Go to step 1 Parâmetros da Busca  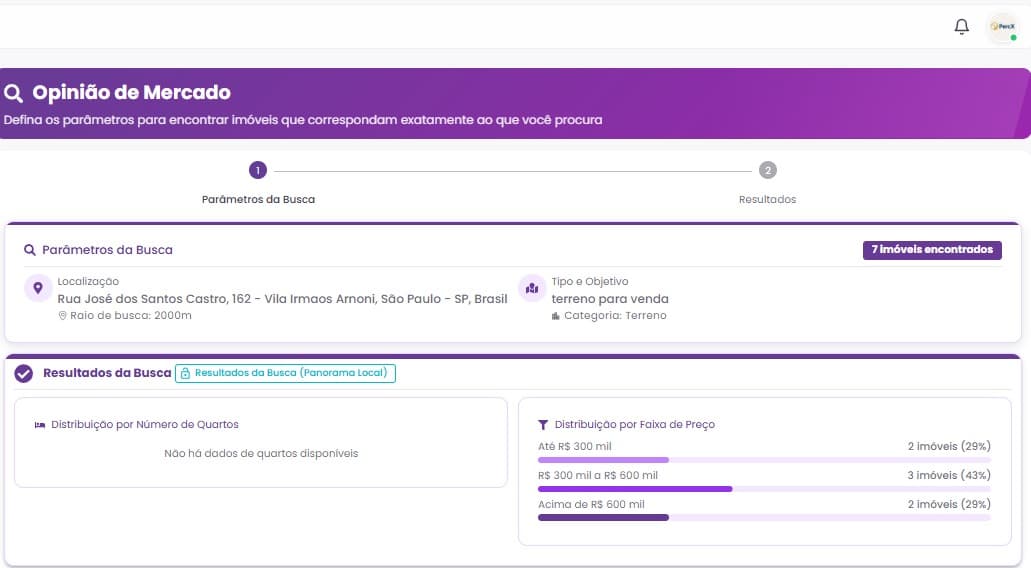click(x=258, y=170)
